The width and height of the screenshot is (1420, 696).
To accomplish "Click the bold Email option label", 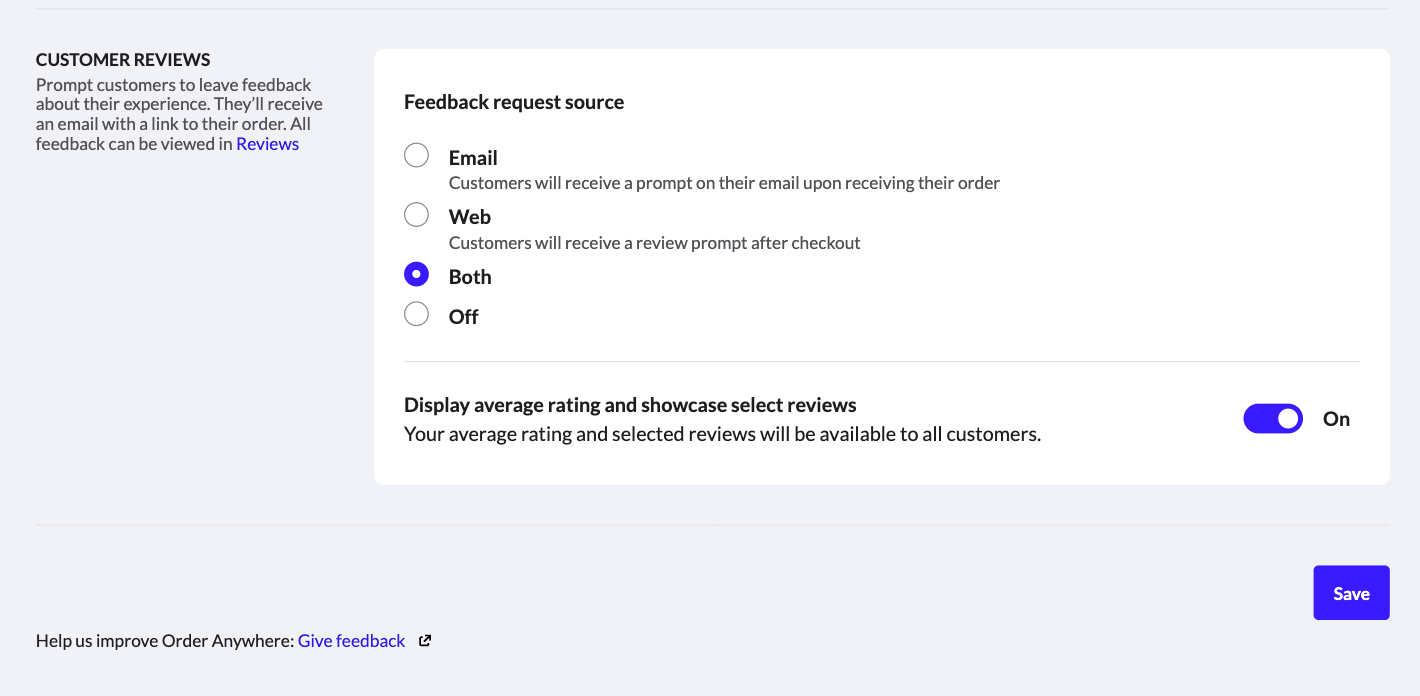I will [x=473, y=158].
